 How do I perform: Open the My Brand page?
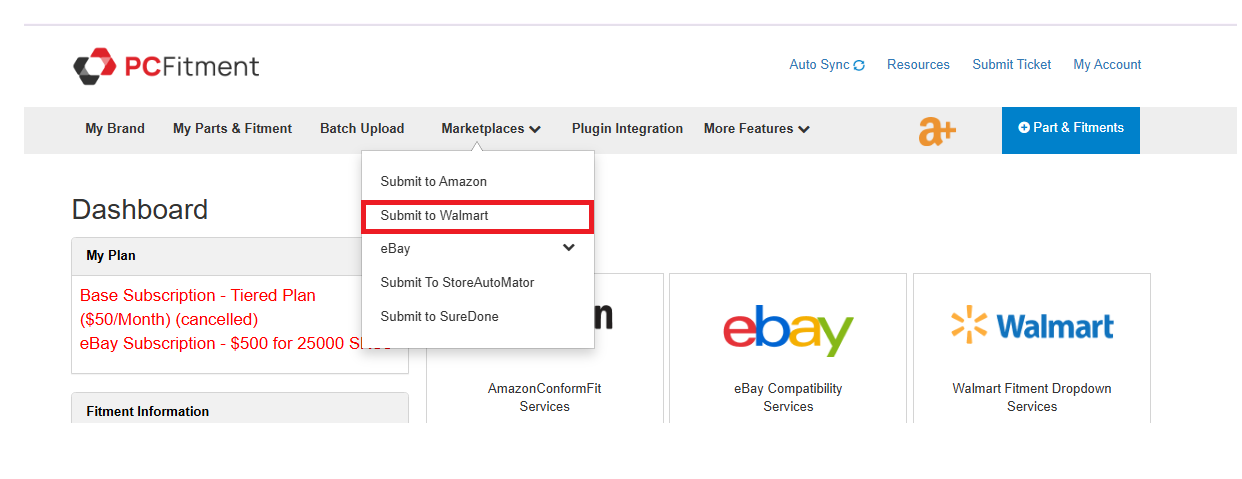(115, 129)
